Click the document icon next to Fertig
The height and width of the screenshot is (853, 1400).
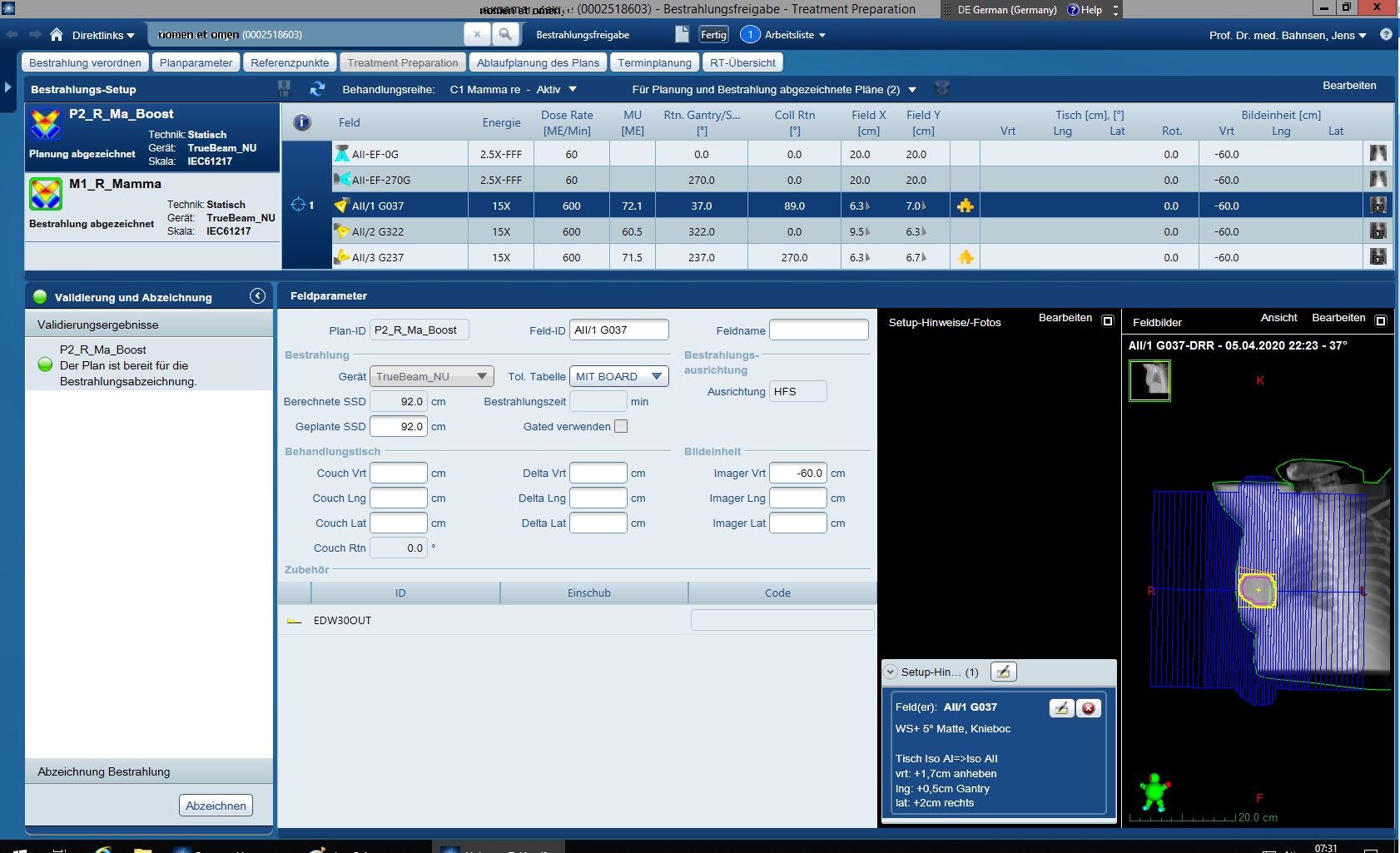click(682, 35)
